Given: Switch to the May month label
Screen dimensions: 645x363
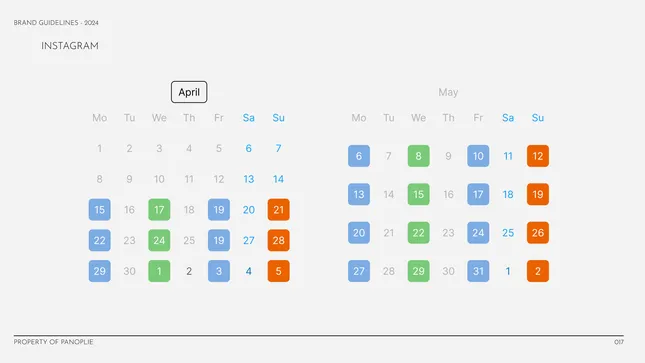Looking at the screenshot, I should pyautogui.click(x=448, y=92).
